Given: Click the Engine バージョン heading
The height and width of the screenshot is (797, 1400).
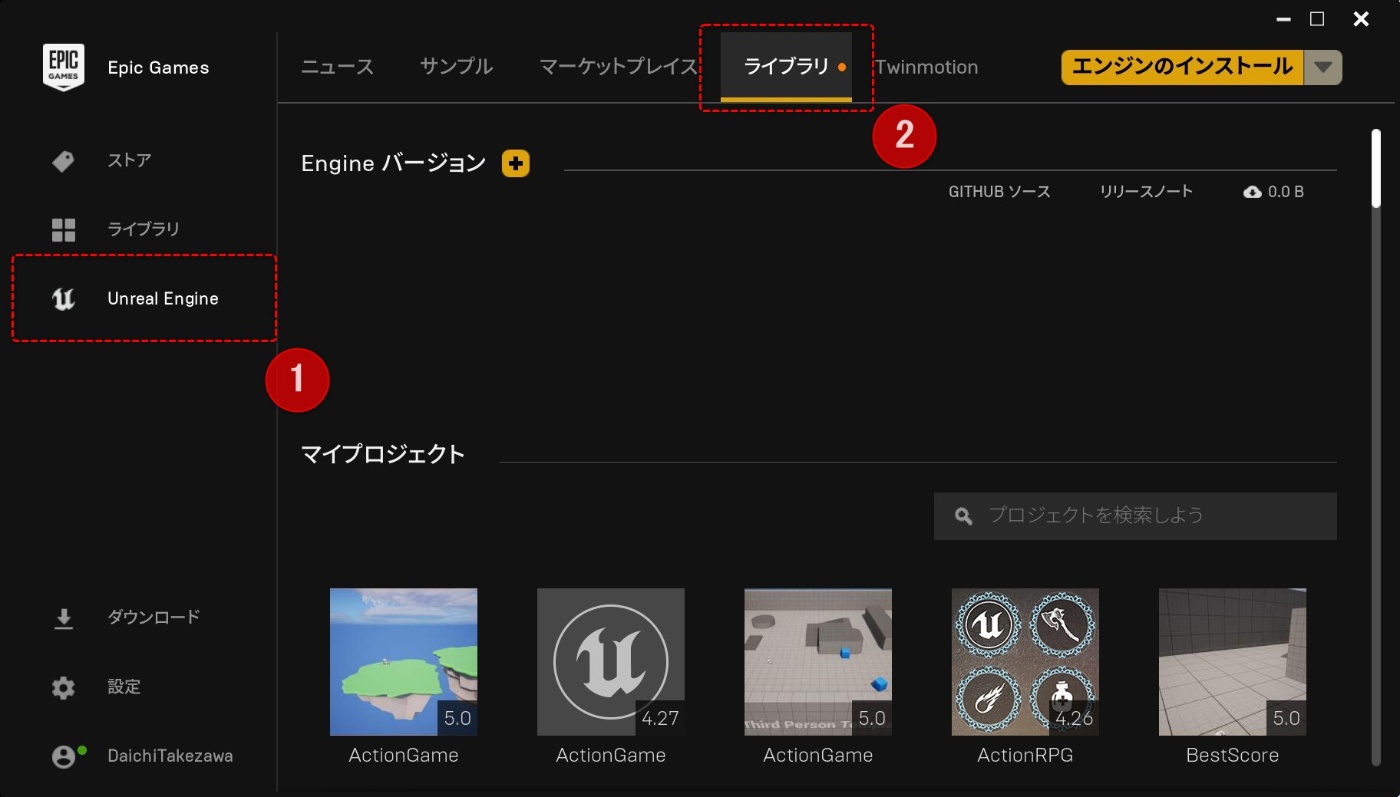Looking at the screenshot, I should click(x=393, y=163).
